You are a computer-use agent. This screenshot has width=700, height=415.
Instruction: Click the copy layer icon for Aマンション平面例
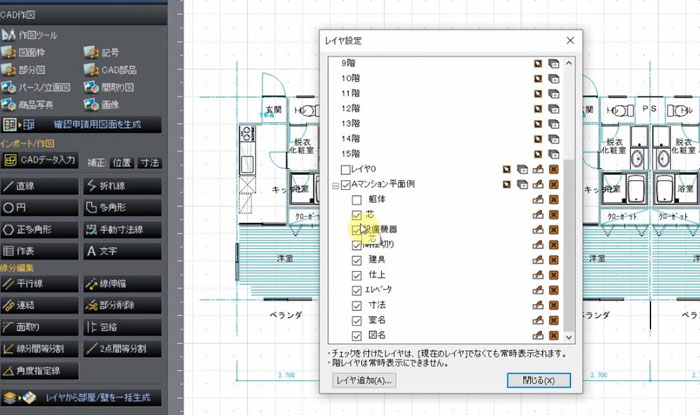522,184
